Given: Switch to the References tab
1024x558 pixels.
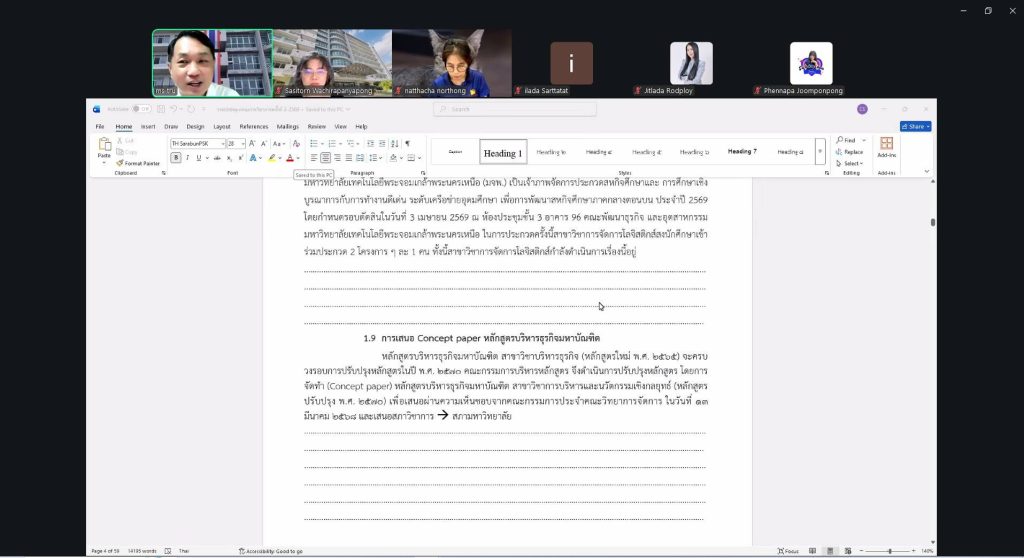Looking at the screenshot, I should (253, 127).
